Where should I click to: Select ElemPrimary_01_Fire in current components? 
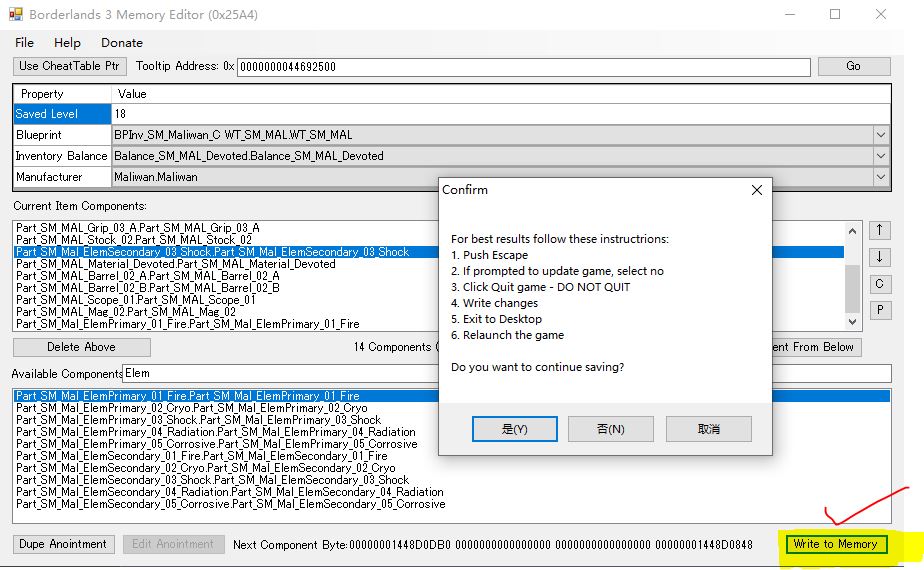coord(187,324)
